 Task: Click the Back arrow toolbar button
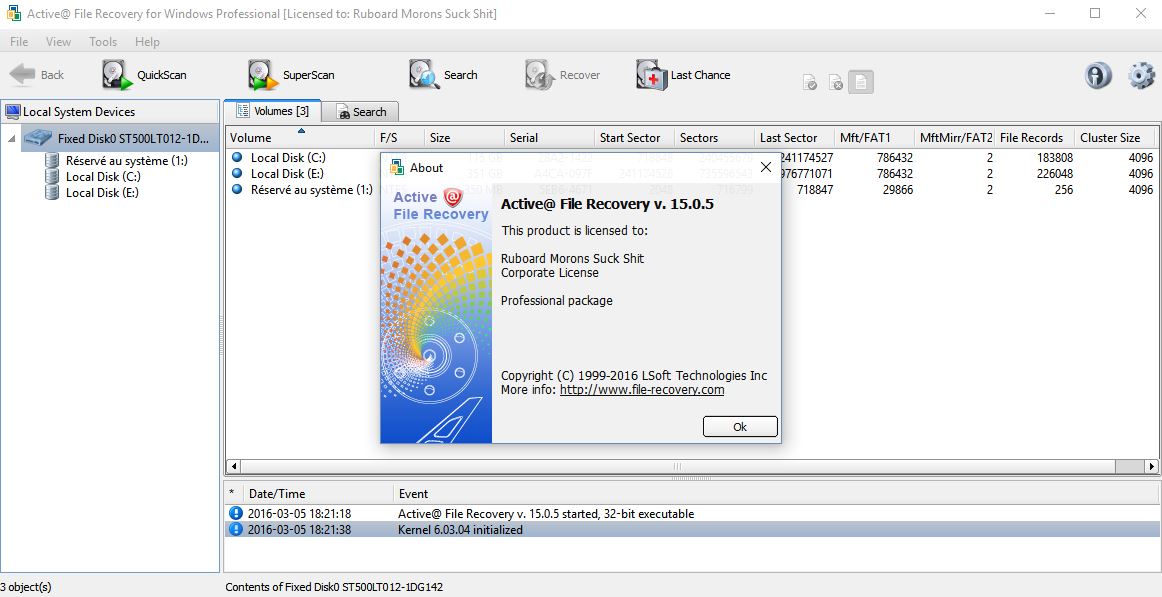[x=37, y=75]
